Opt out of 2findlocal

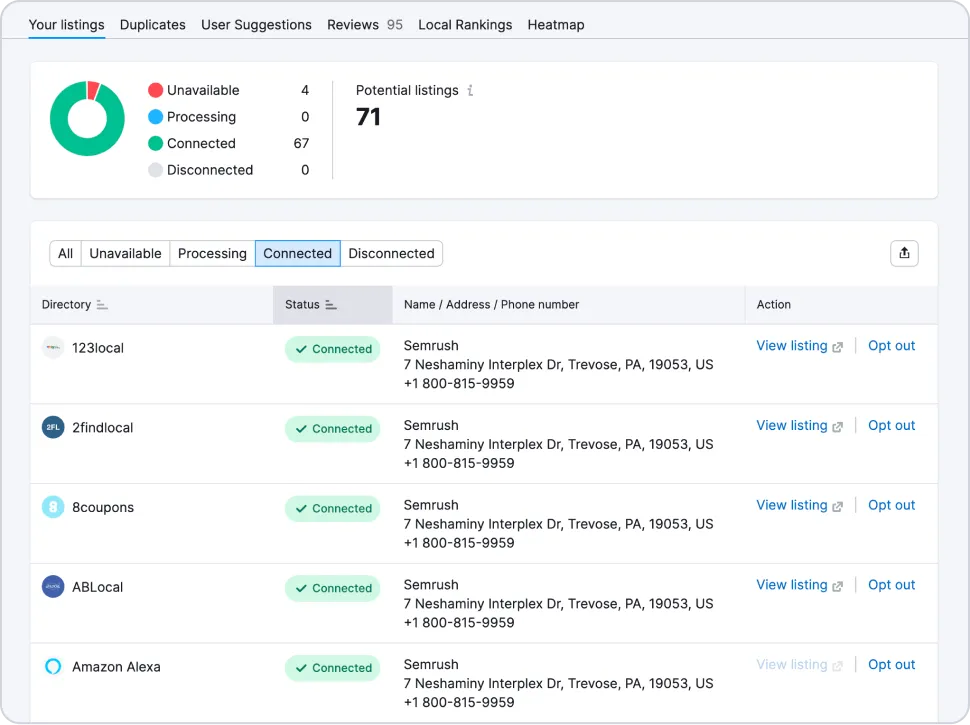[x=891, y=426]
